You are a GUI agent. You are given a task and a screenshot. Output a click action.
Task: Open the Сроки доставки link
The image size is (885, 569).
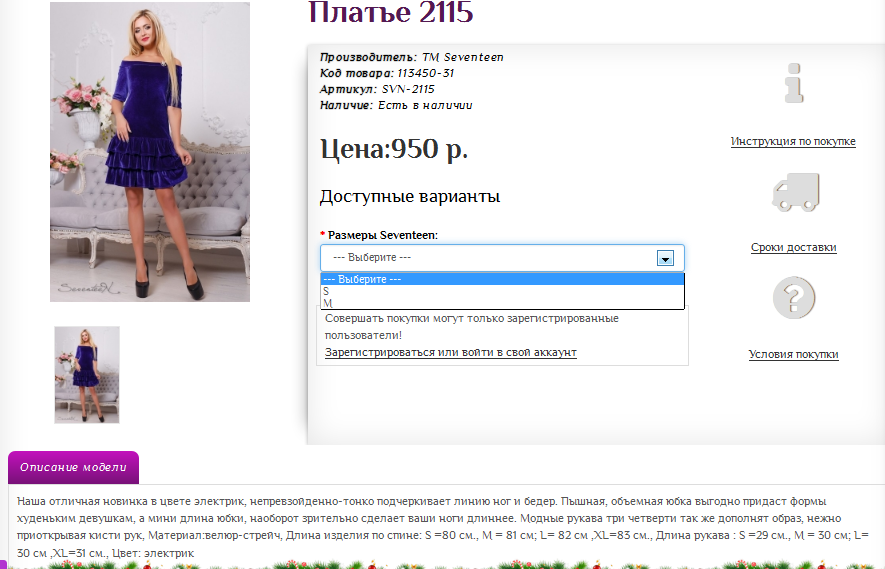click(794, 247)
